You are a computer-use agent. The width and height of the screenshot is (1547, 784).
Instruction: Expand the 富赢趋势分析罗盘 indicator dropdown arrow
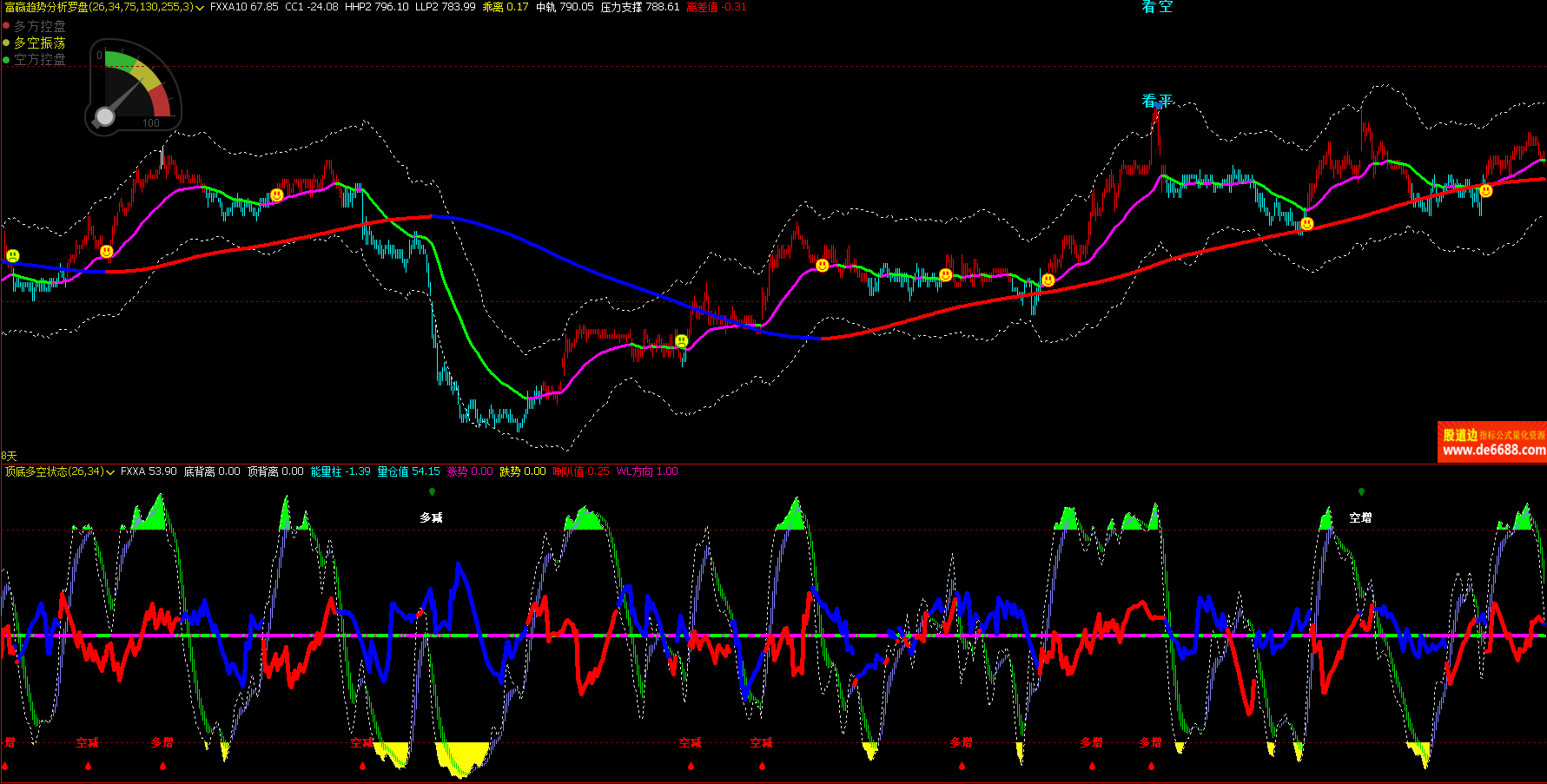pyautogui.click(x=200, y=8)
